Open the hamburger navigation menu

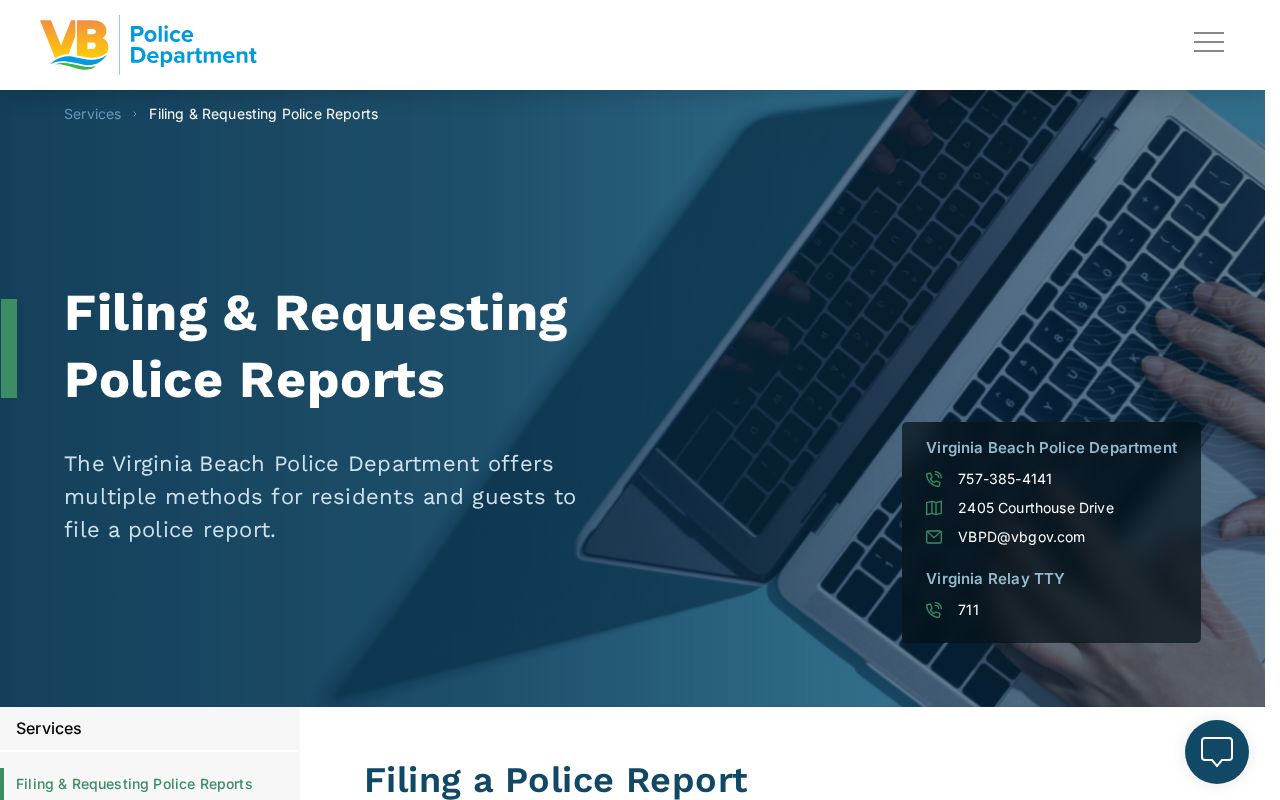coord(1208,42)
